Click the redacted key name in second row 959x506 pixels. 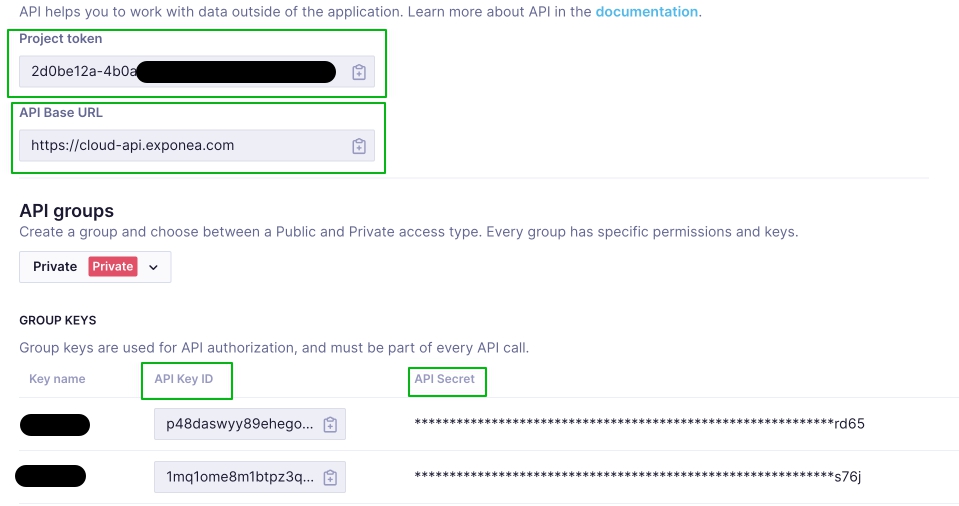51,476
